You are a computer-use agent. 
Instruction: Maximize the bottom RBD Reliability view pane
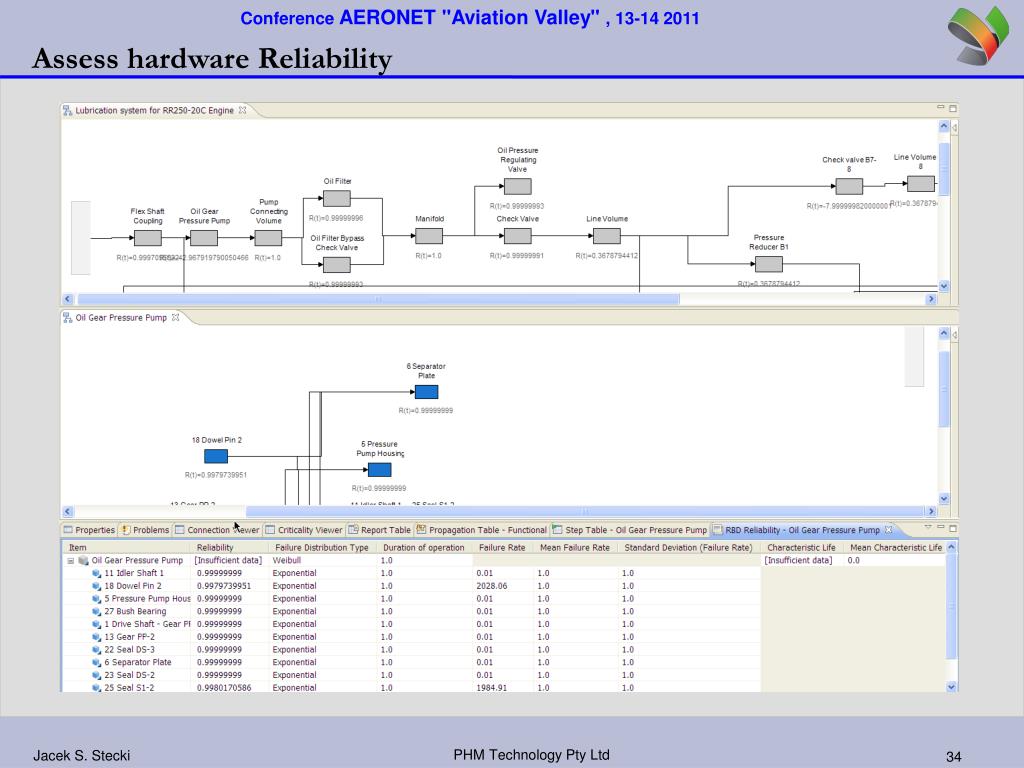coord(953,528)
